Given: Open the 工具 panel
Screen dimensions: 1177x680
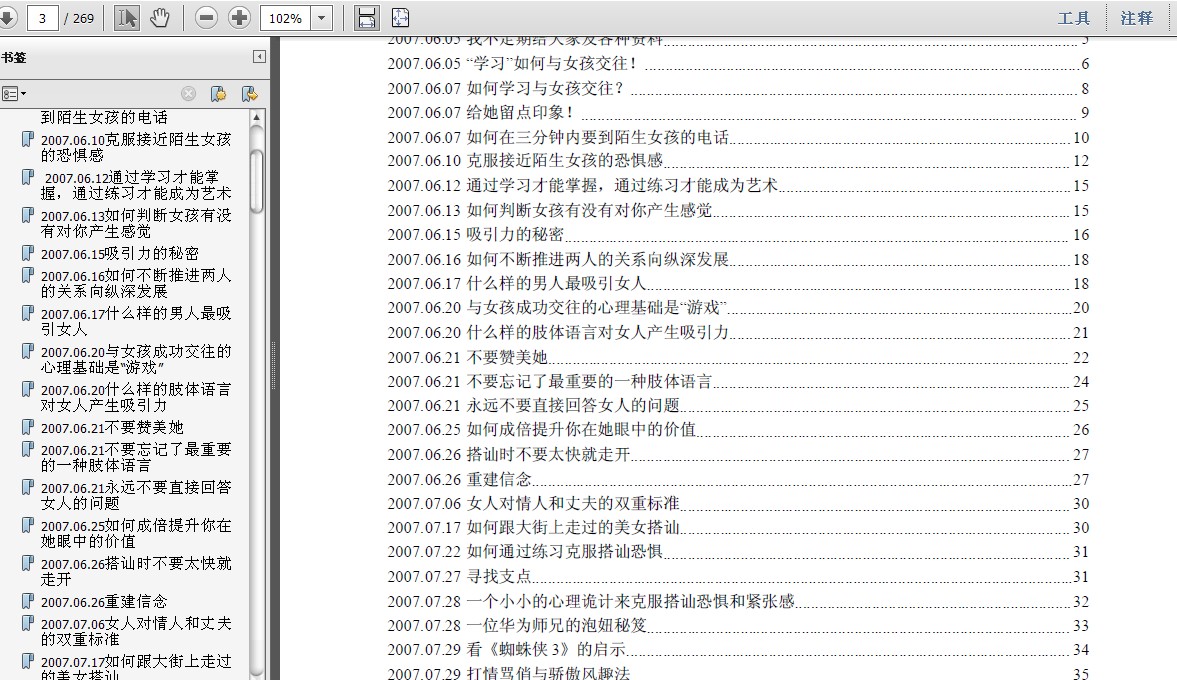Looking at the screenshot, I should [x=1074, y=18].
